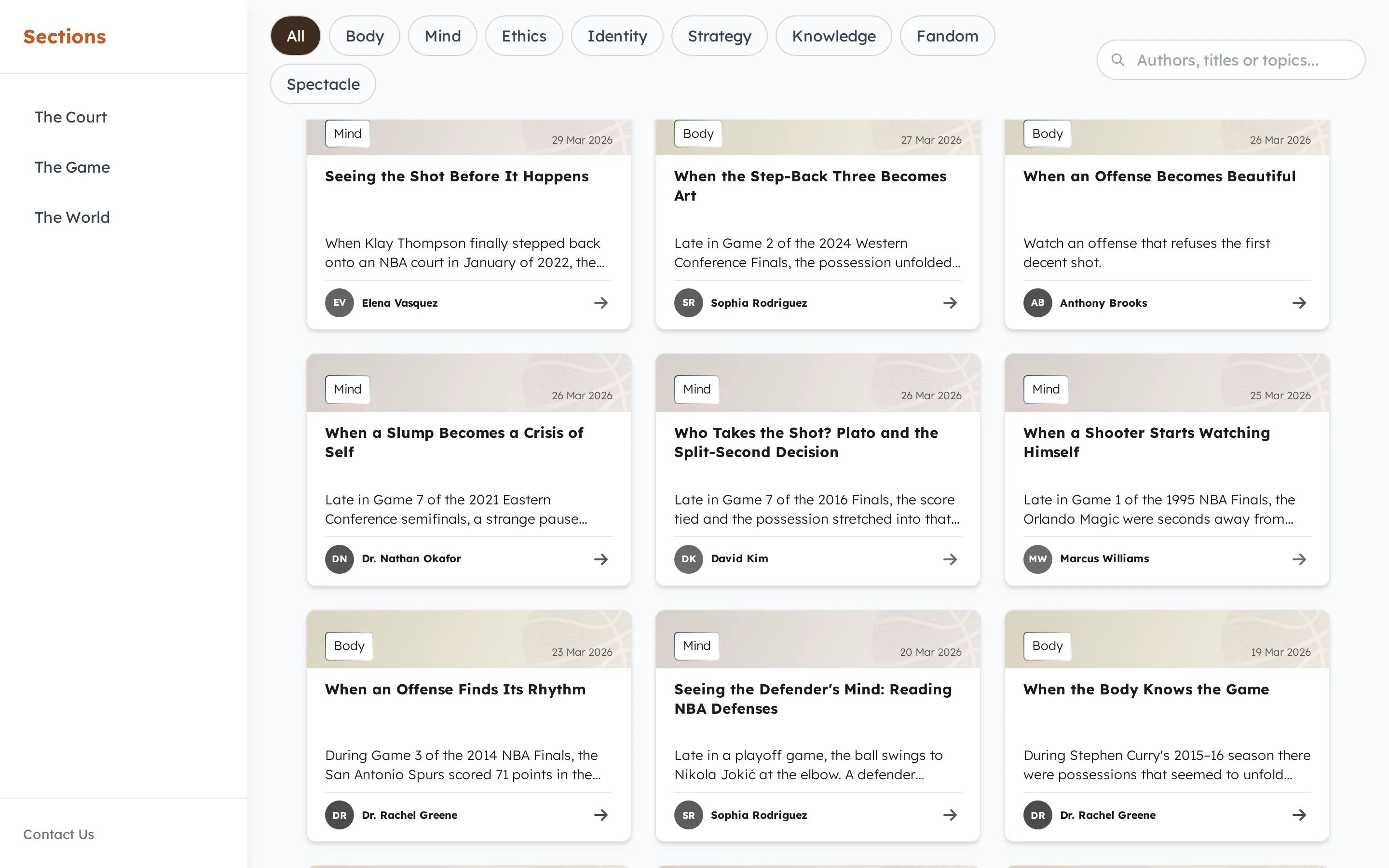This screenshot has height=868, width=1389.
Task: Click author name David Kim
Action: [x=739, y=558]
